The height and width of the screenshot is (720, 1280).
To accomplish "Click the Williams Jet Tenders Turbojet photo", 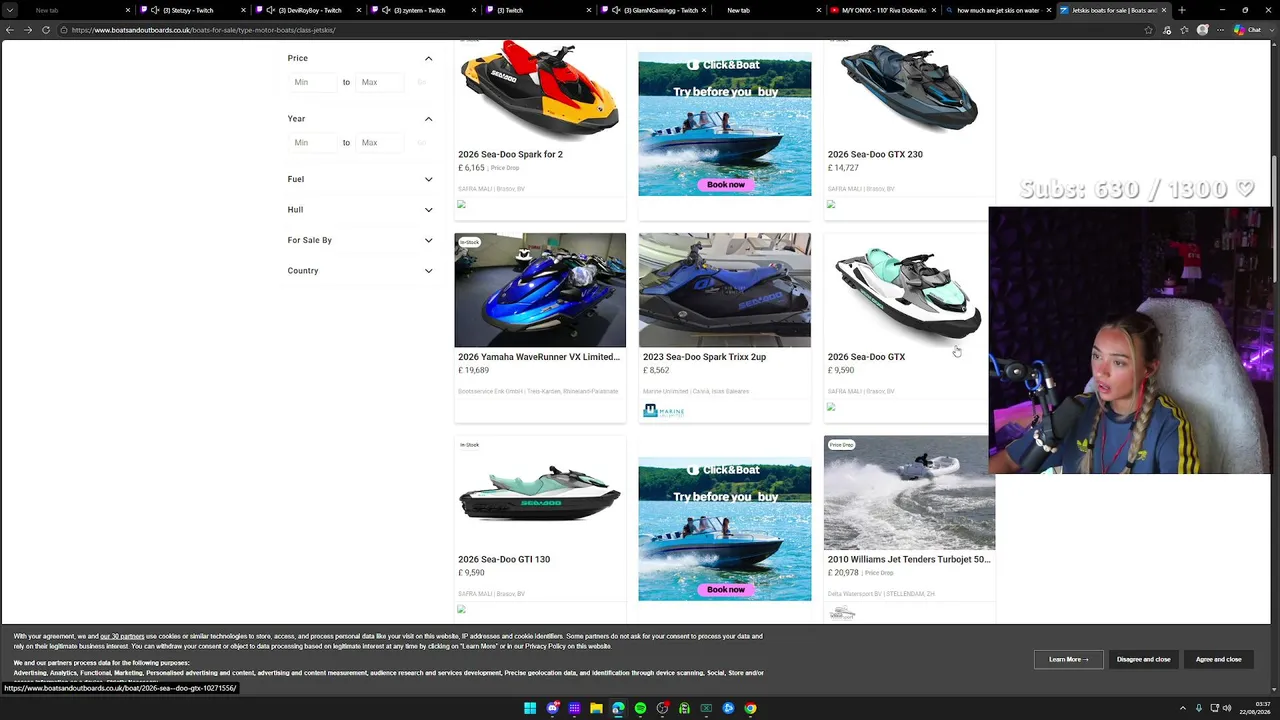I will tap(909, 493).
